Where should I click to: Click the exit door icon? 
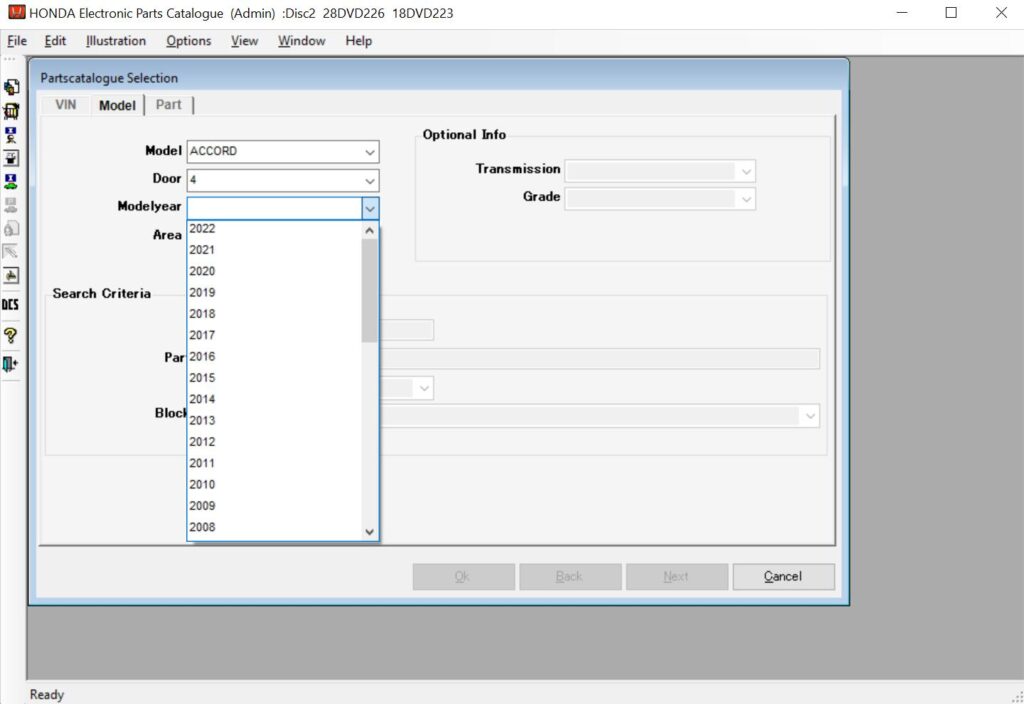coord(10,364)
